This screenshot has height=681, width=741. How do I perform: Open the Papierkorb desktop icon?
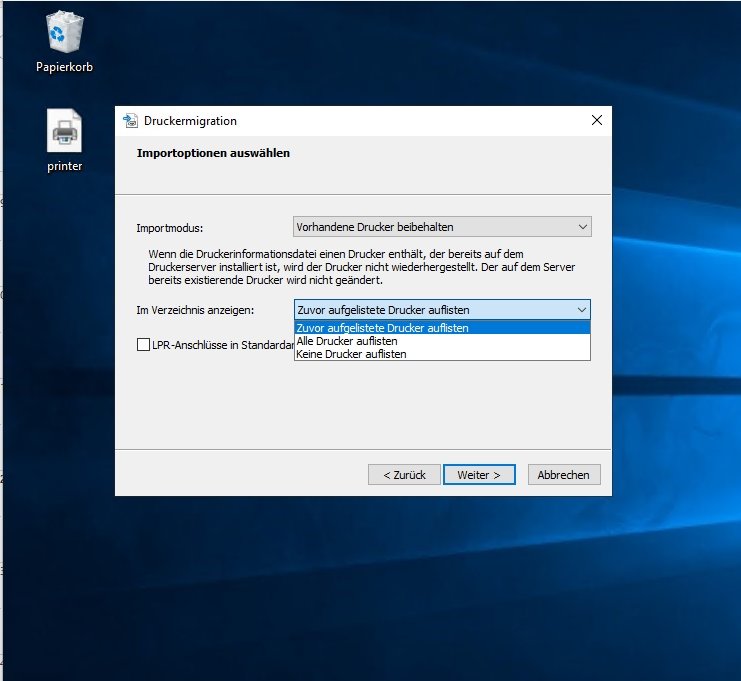64,32
